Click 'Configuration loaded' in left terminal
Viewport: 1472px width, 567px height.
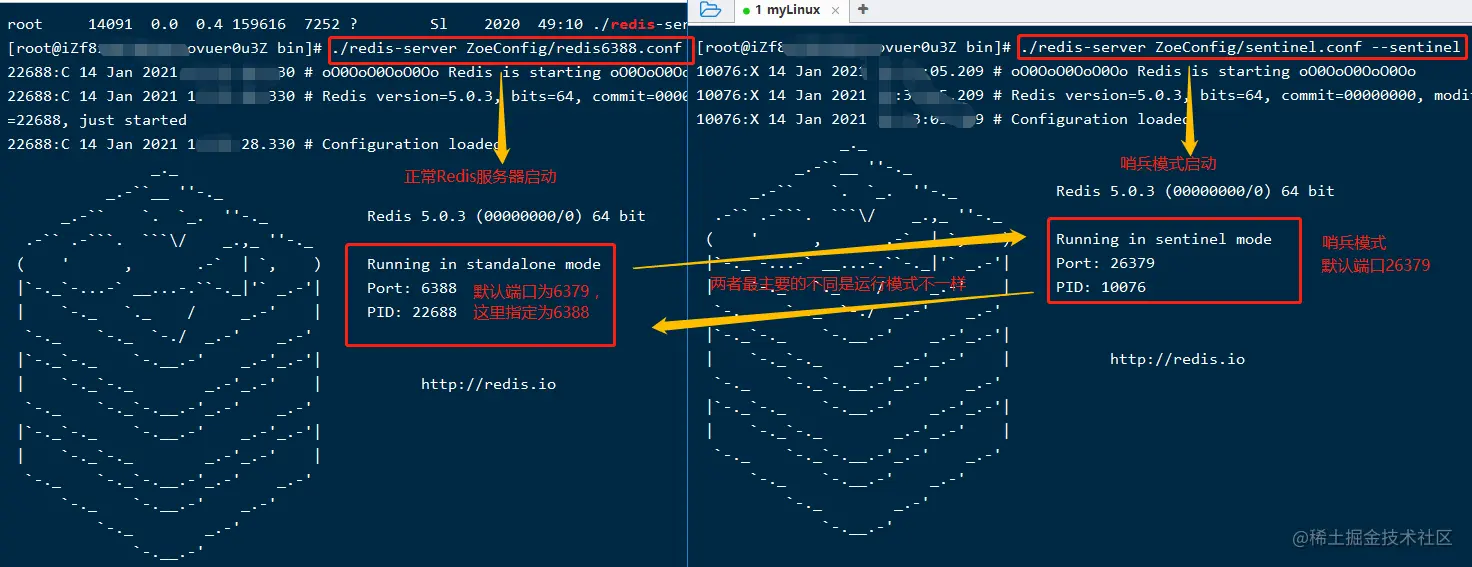coord(411,144)
